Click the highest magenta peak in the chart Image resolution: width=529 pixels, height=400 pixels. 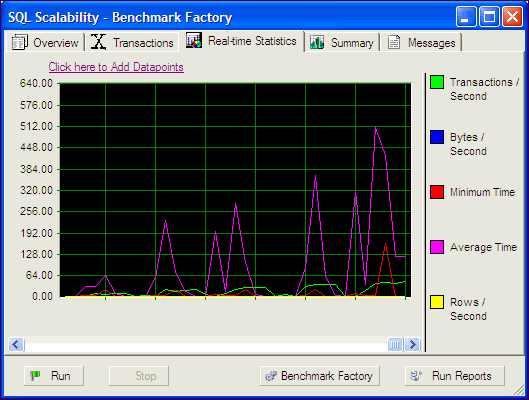[x=375, y=128]
